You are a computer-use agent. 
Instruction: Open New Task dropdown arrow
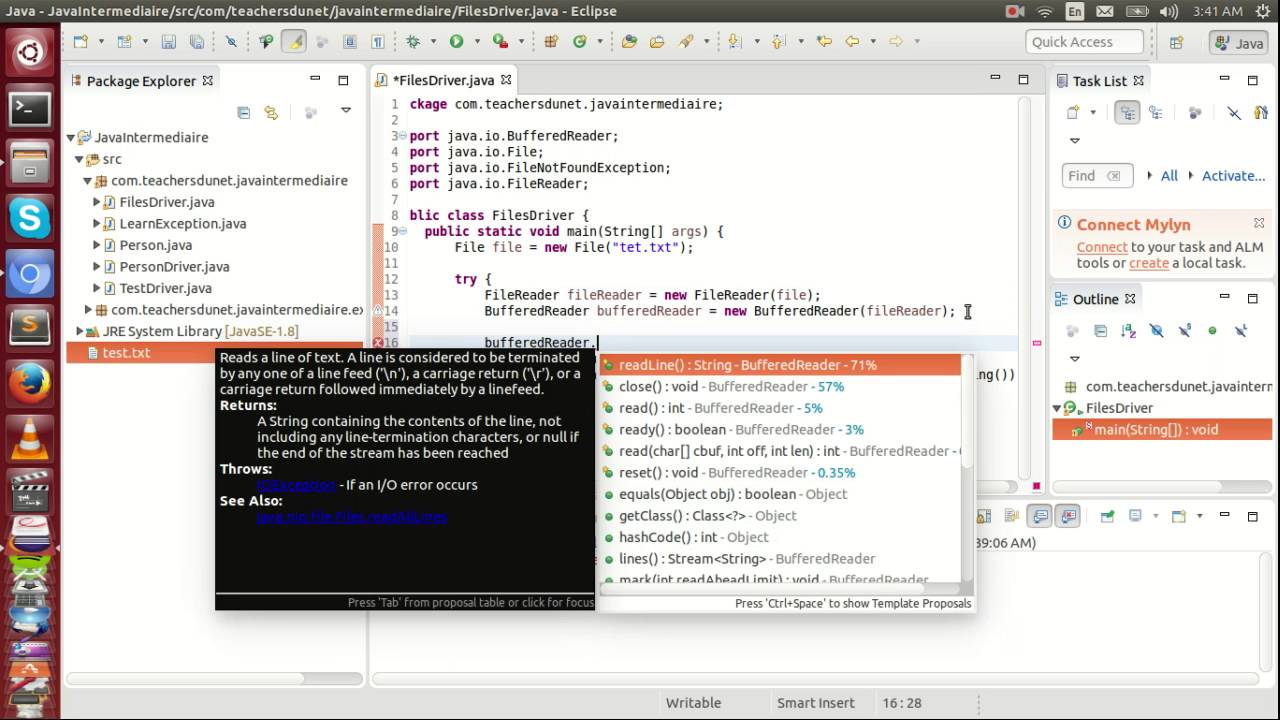pos(1093,113)
